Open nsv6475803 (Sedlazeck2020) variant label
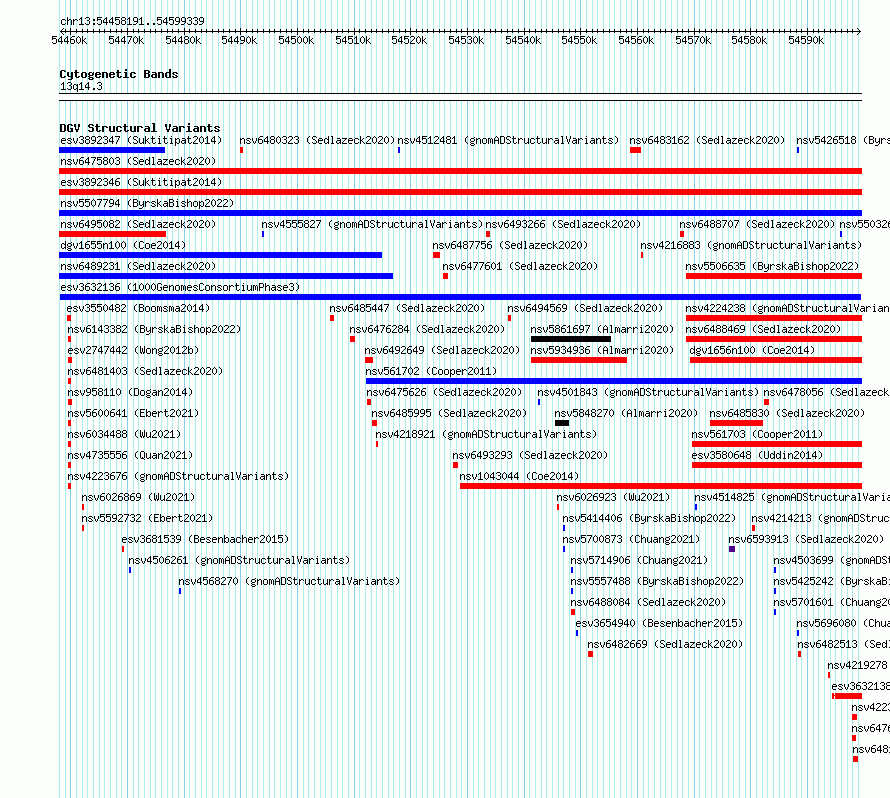 click(x=138, y=161)
